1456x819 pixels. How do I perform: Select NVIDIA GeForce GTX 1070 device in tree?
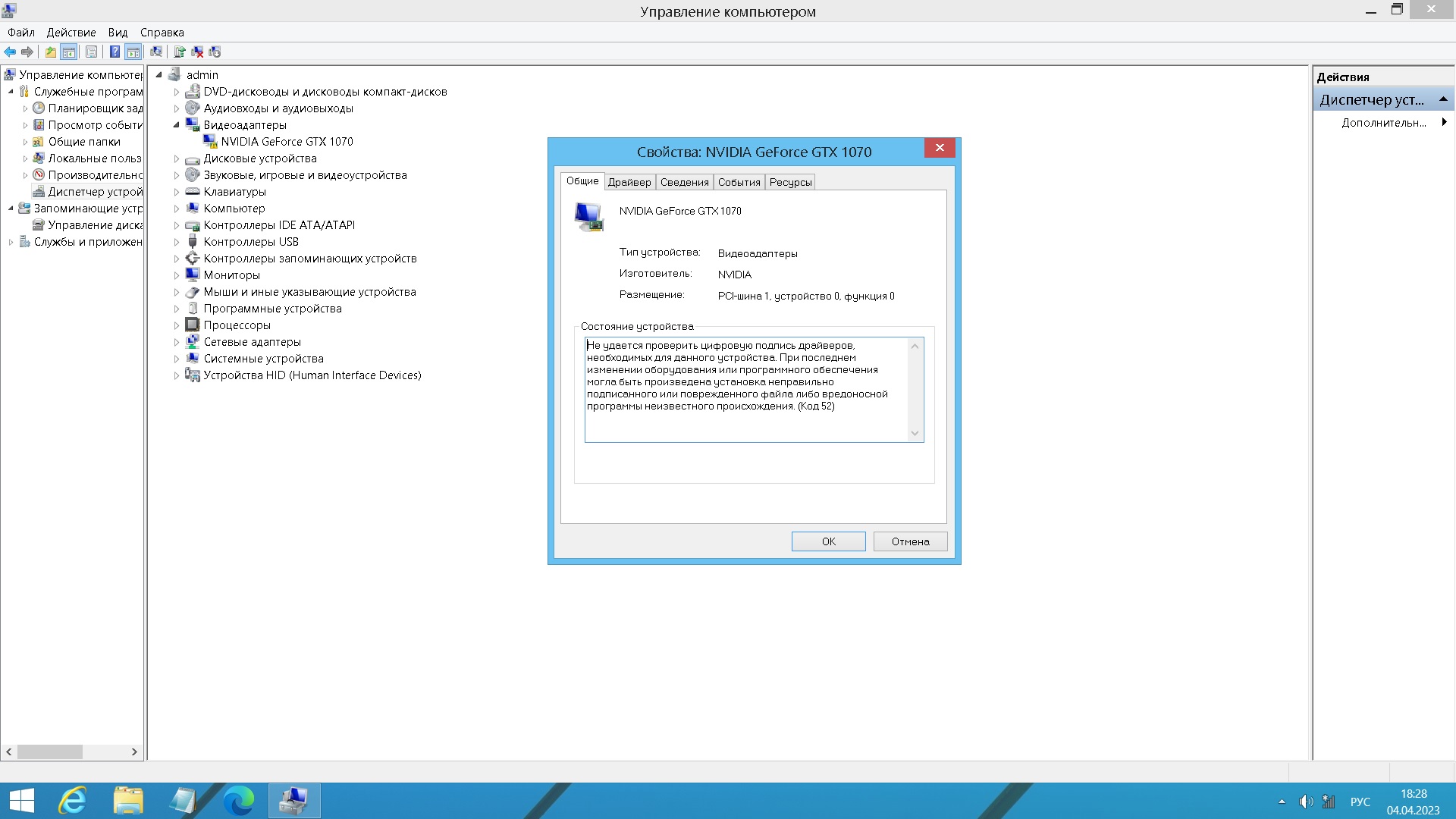coord(287,142)
